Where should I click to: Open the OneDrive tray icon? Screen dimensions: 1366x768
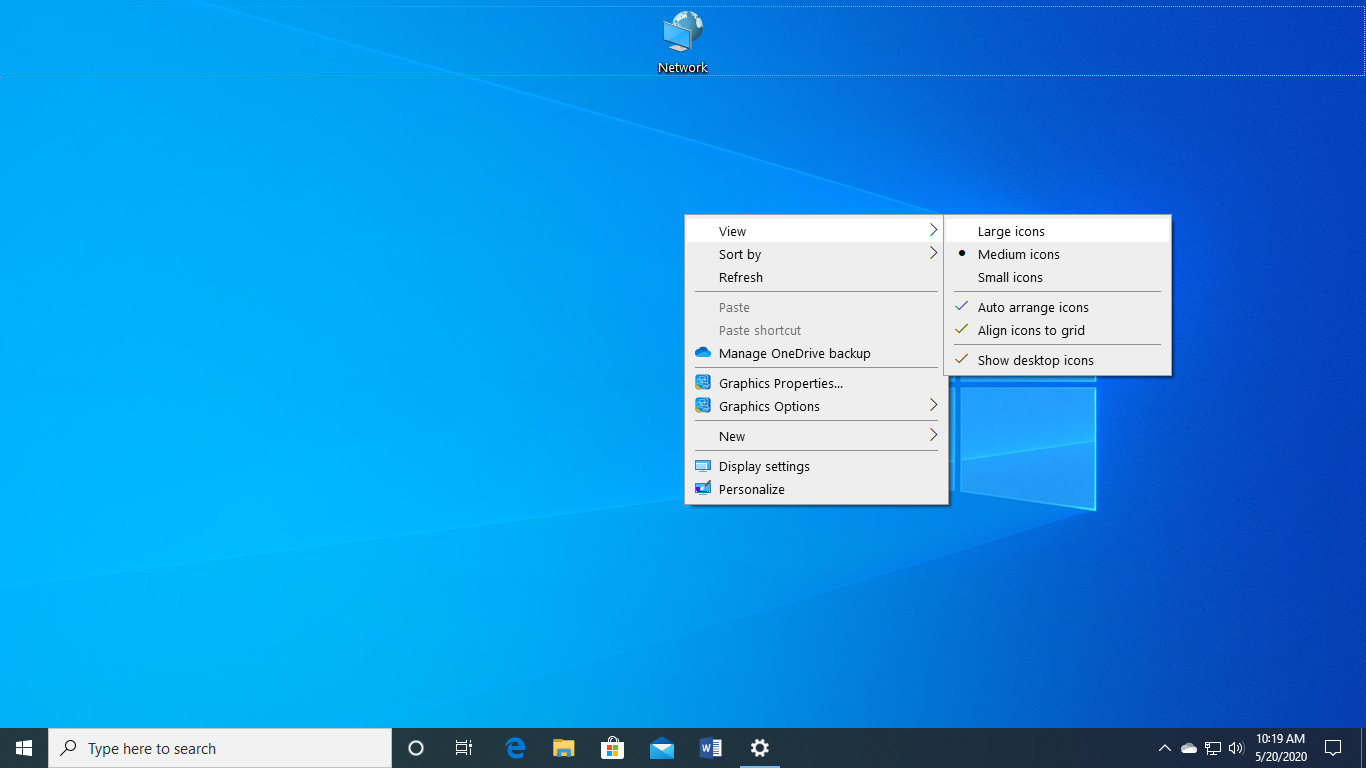1189,748
